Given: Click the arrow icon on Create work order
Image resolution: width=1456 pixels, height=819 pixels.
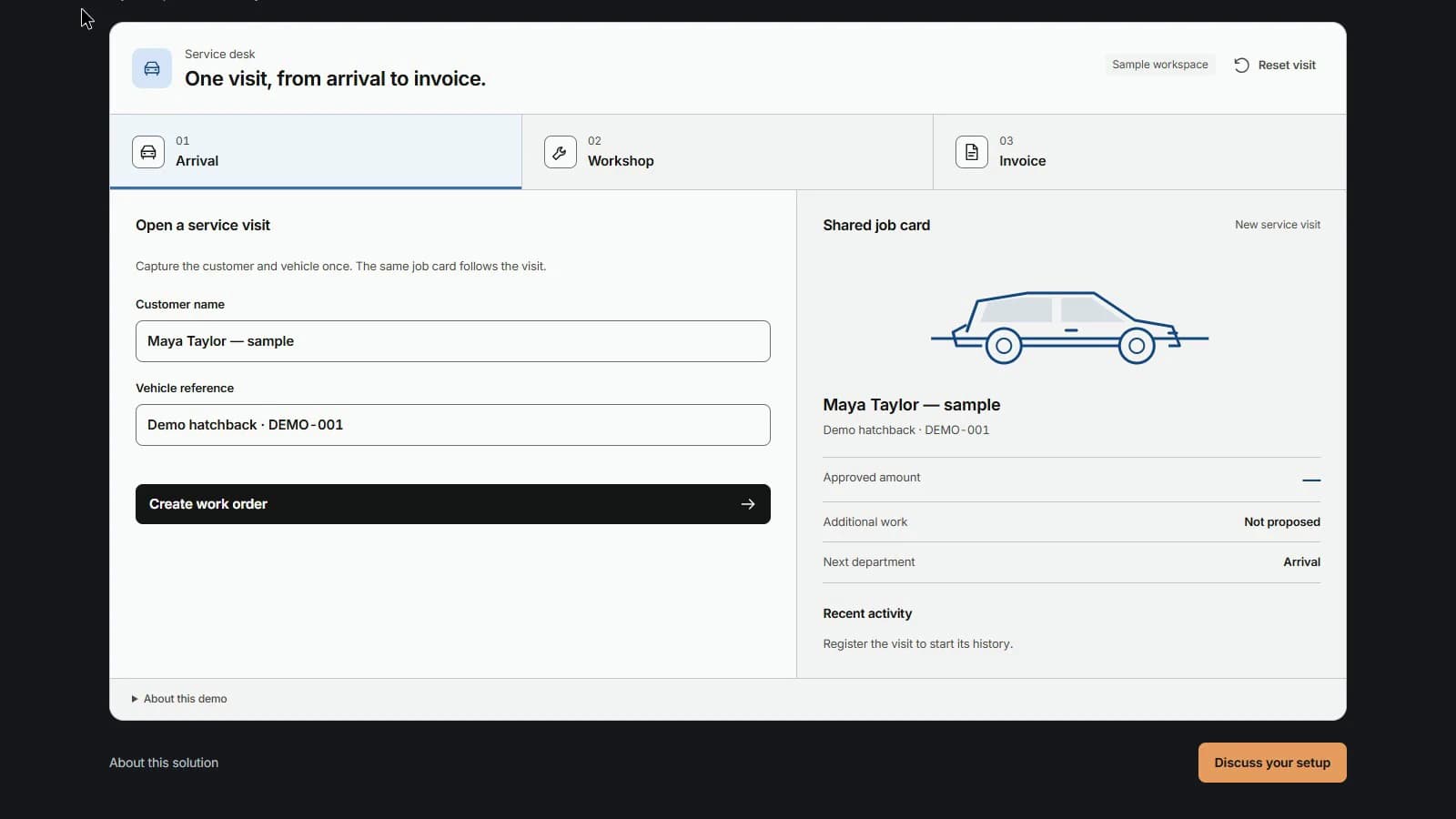Looking at the screenshot, I should point(748,504).
